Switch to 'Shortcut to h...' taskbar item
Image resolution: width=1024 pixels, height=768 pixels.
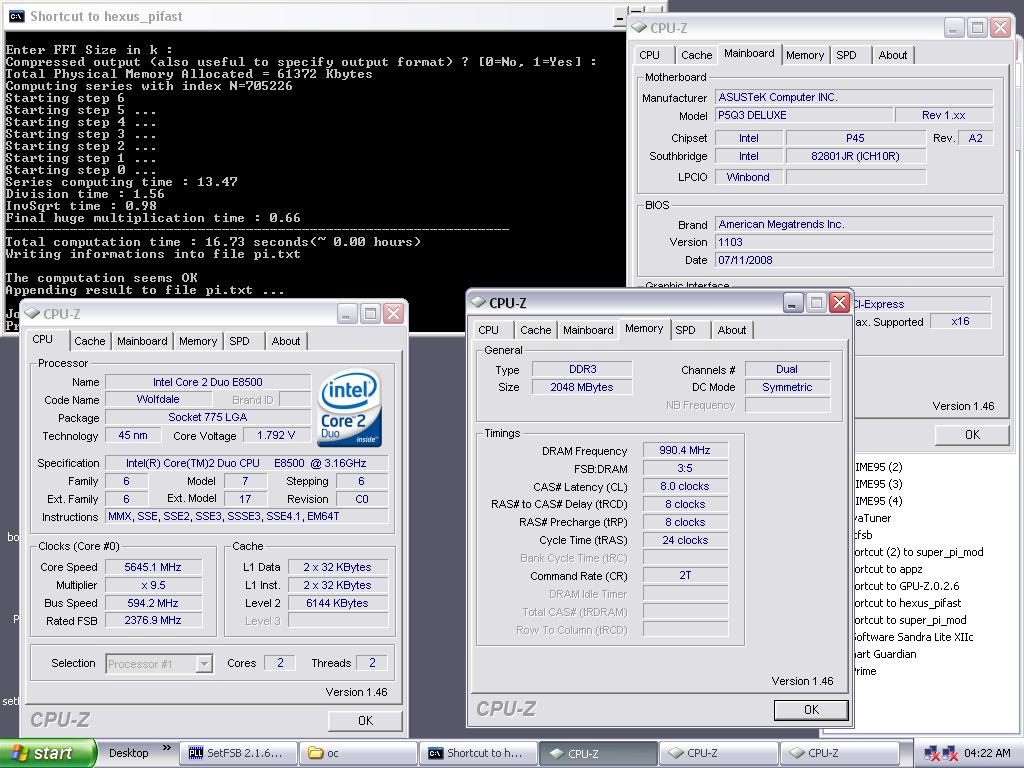point(479,753)
